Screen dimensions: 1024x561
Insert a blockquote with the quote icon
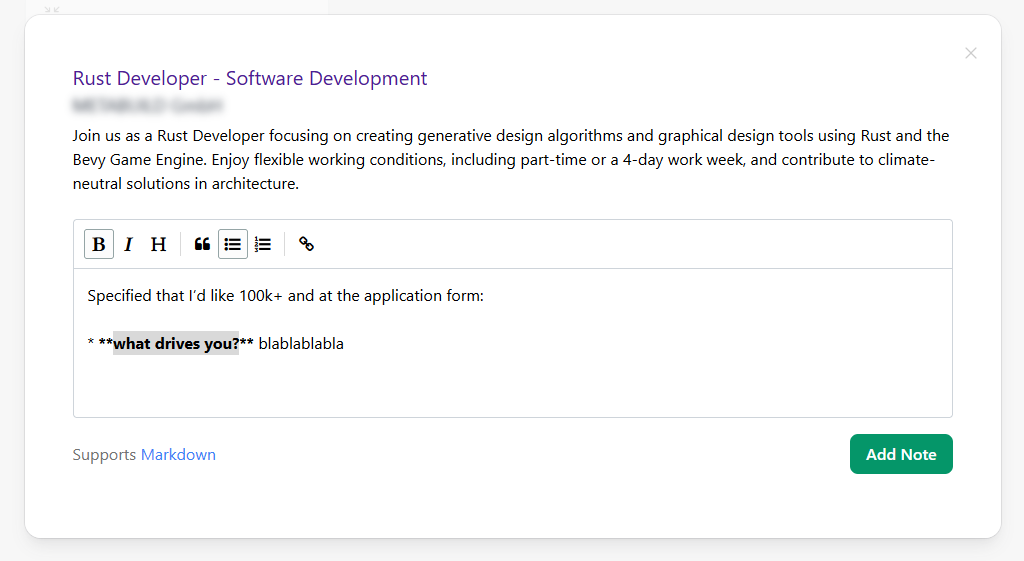[202, 244]
